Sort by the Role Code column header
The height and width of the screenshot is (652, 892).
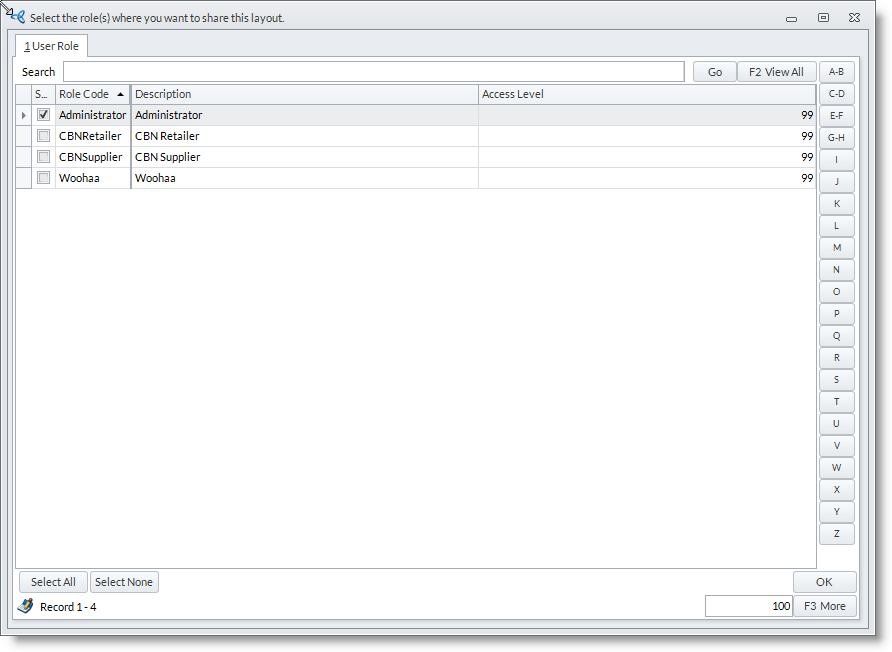coord(93,94)
